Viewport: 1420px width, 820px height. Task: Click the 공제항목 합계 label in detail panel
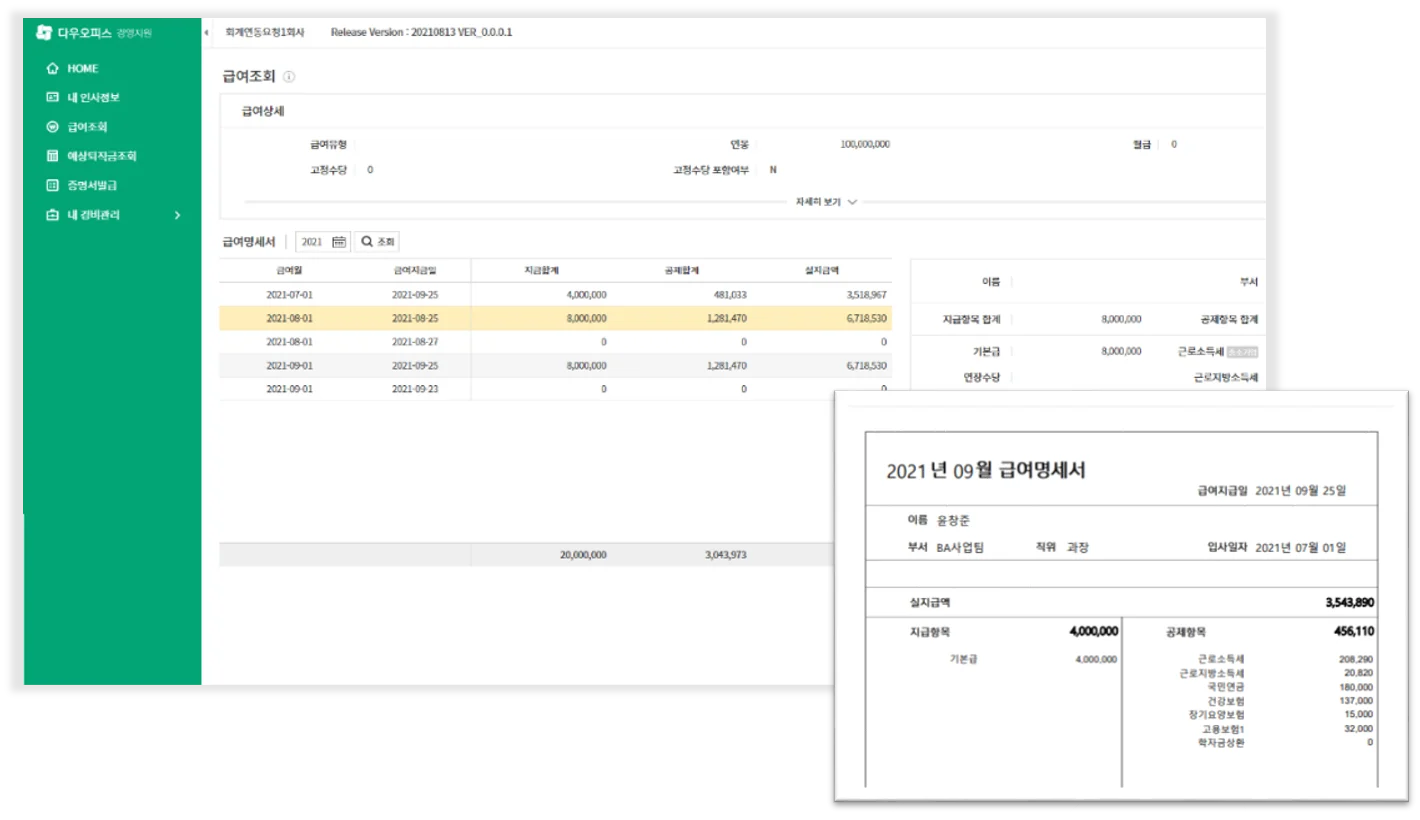(x=1229, y=319)
